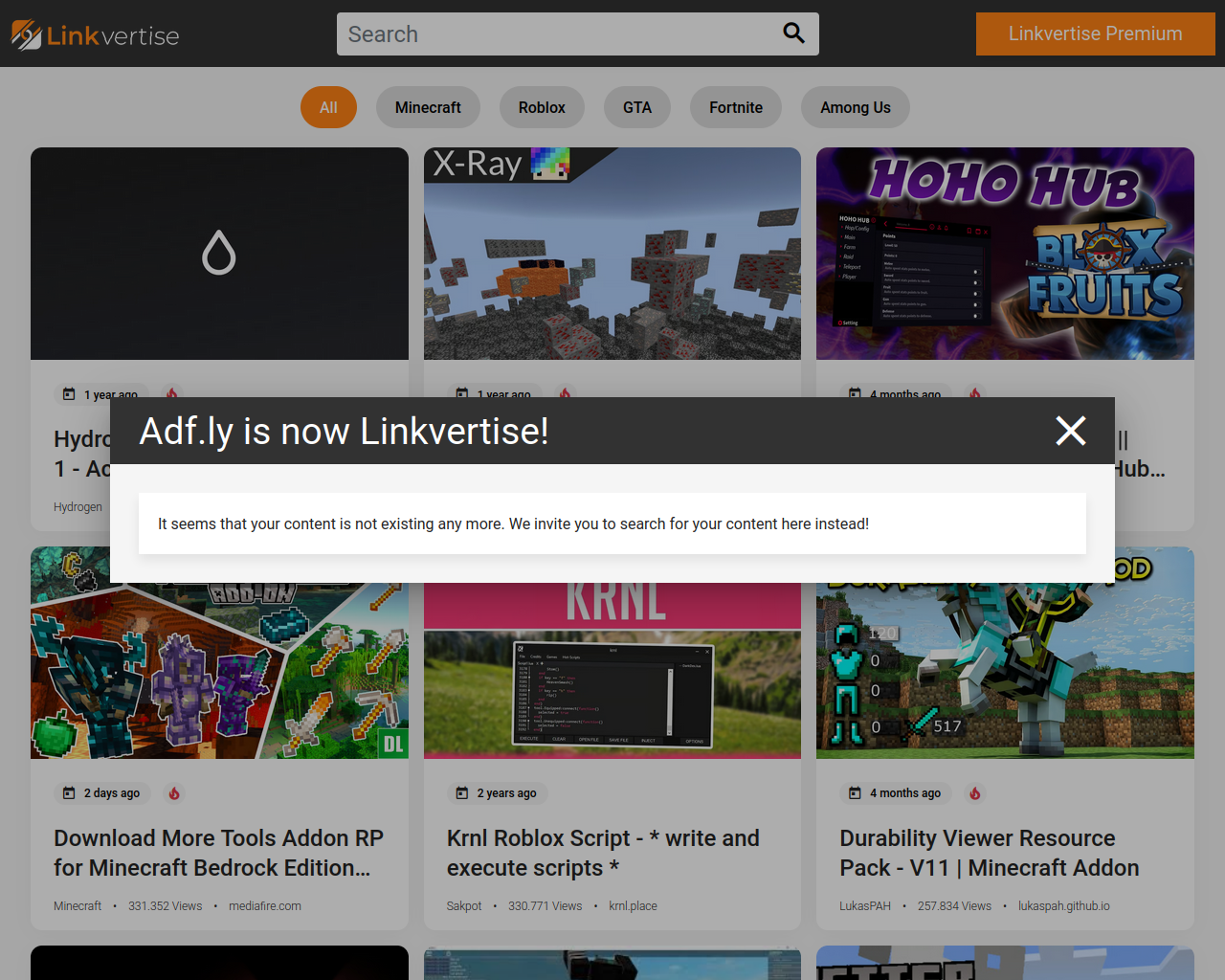Open Krnl Roblox Script title link
Image resolution: width=1225 pixels, height=980 pixels.
603,853
